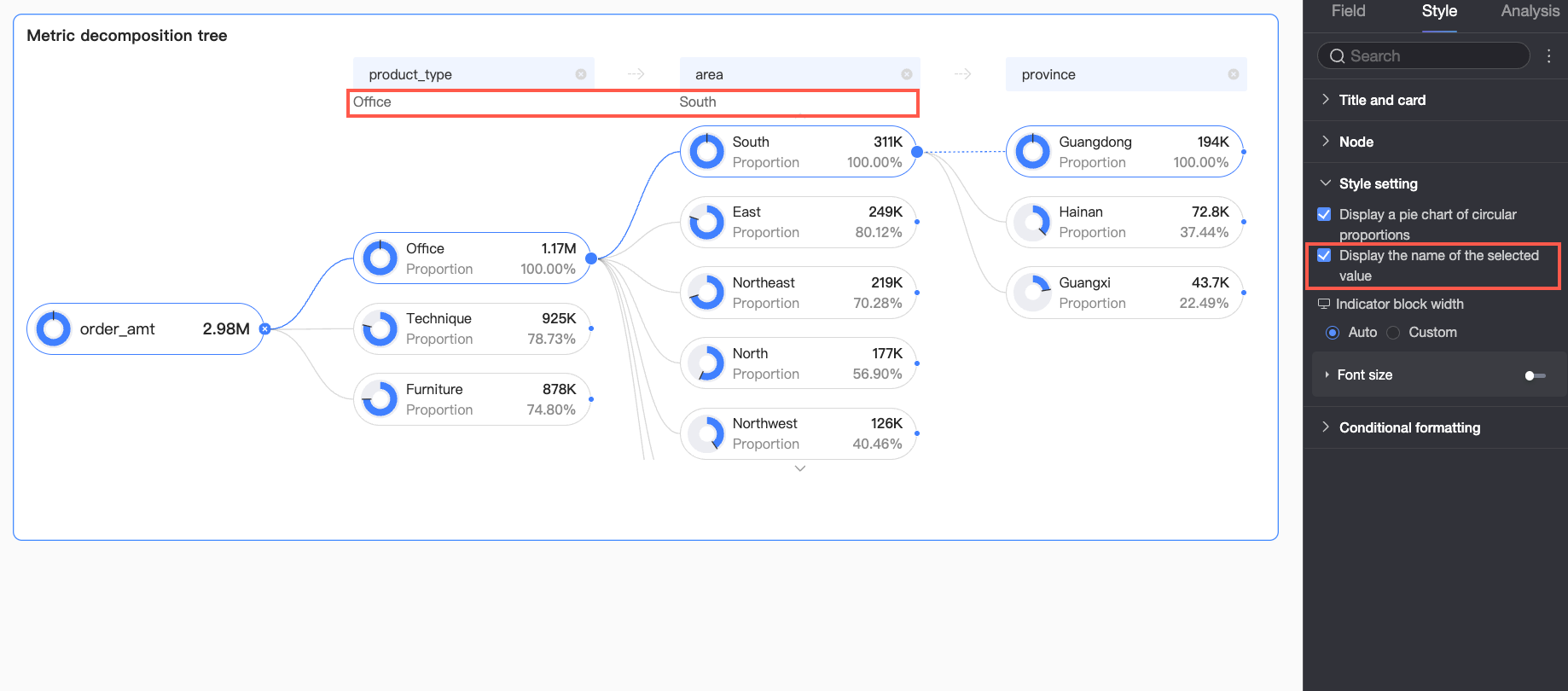Click the Hainan node pie chart icon
This screenshot has height=691, width=1568.
[1033, 222]
